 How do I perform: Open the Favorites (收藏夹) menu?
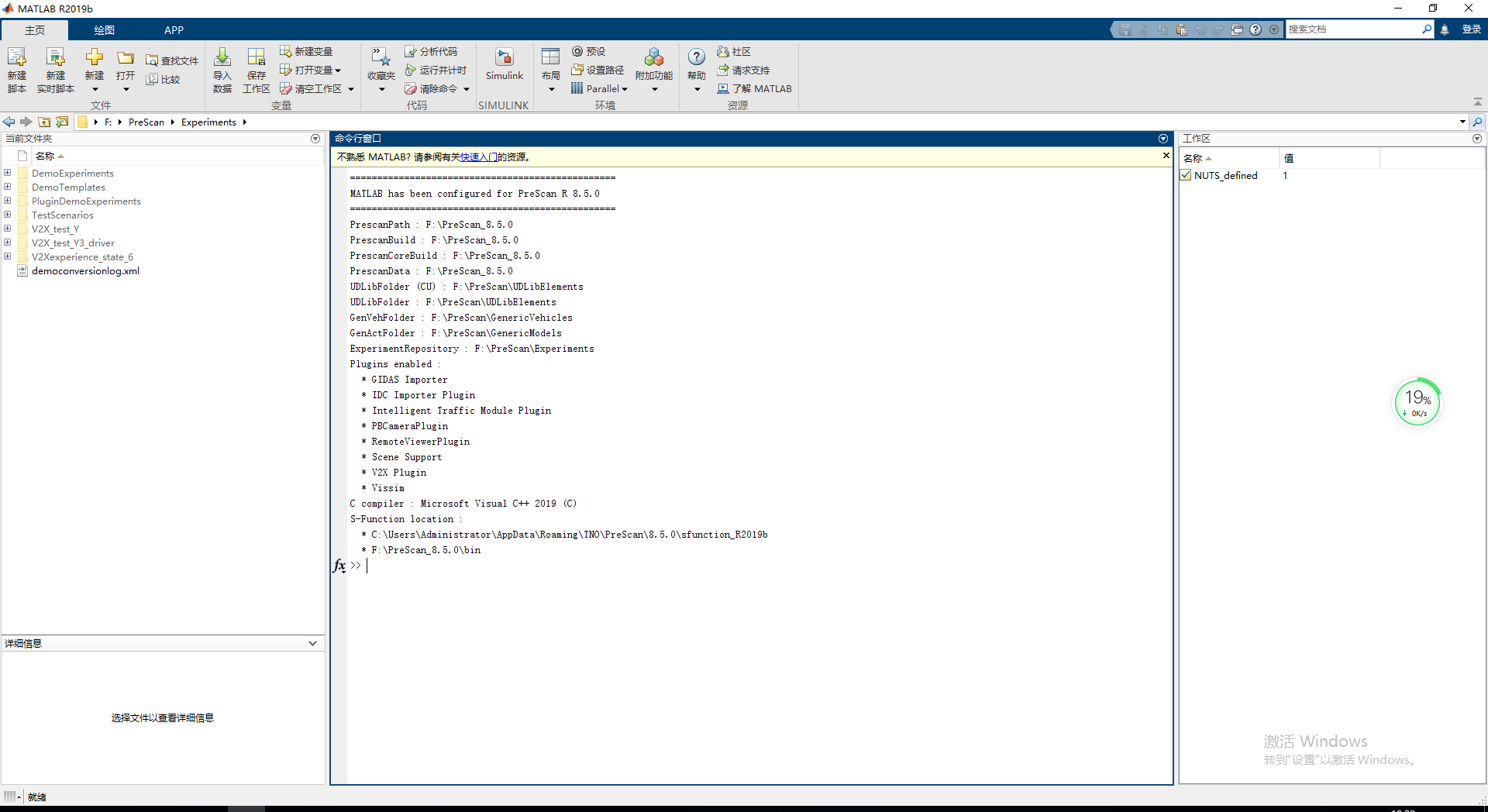tap(381, 70)
